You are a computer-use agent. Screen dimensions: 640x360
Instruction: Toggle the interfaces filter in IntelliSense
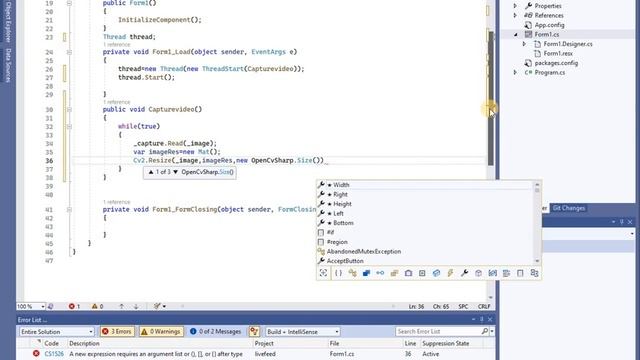(x=380, y=273)
